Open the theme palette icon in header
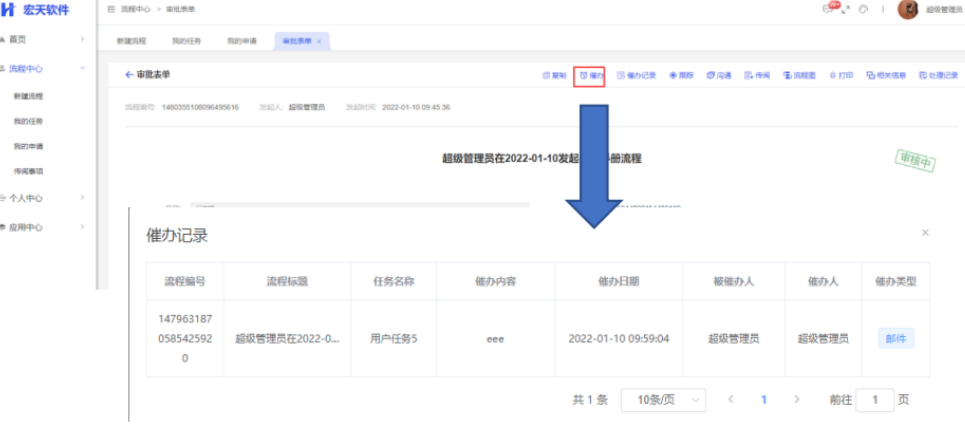 tap(863, 9)
